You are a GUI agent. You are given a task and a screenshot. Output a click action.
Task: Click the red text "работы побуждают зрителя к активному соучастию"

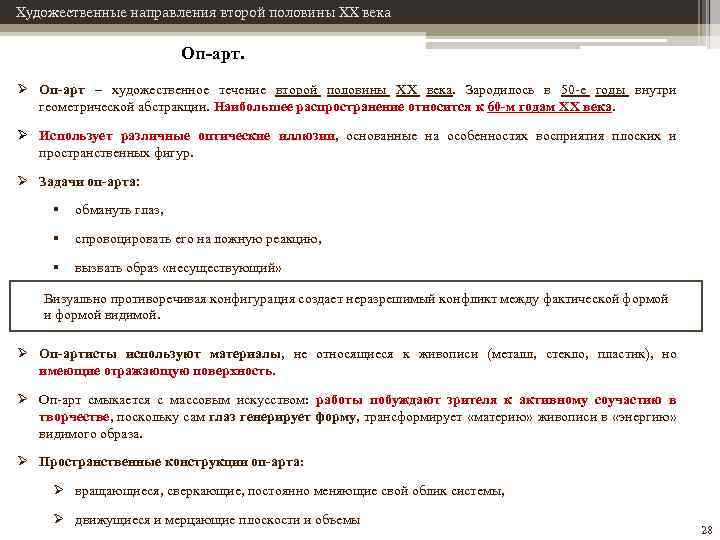[489, 400]
